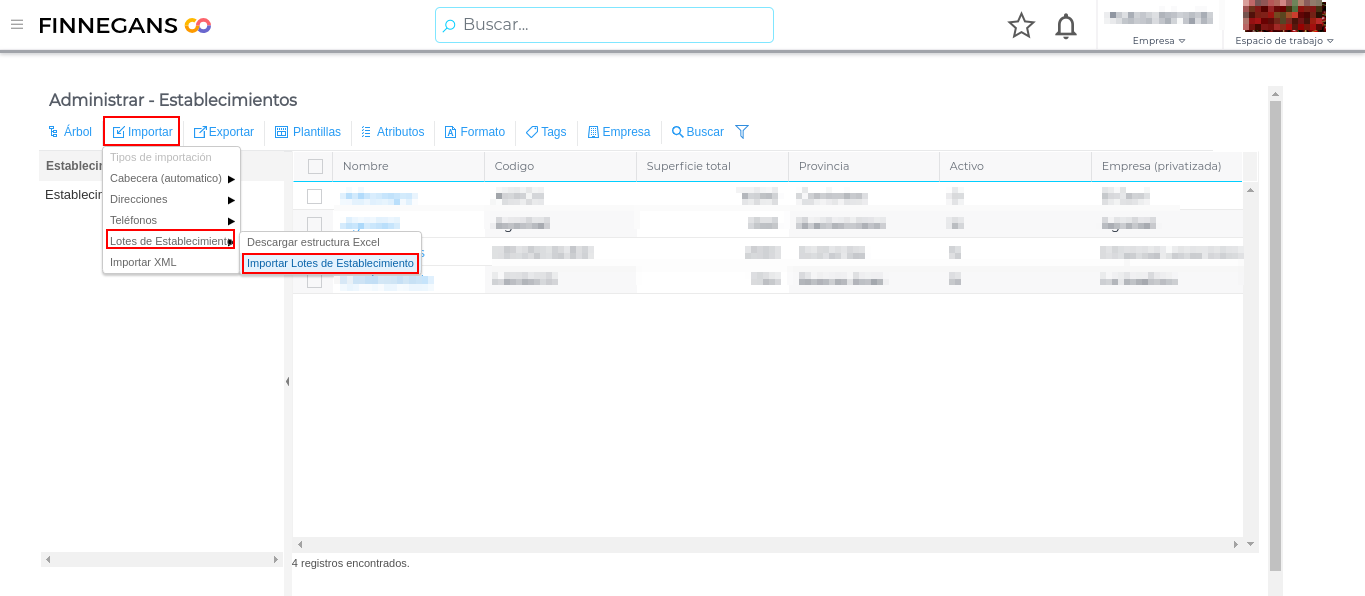Image resolution: width=1365 pixels, height=596 pixels.
Task: Click the left panel scroll-left arrow
Action: tap(47, 559)
